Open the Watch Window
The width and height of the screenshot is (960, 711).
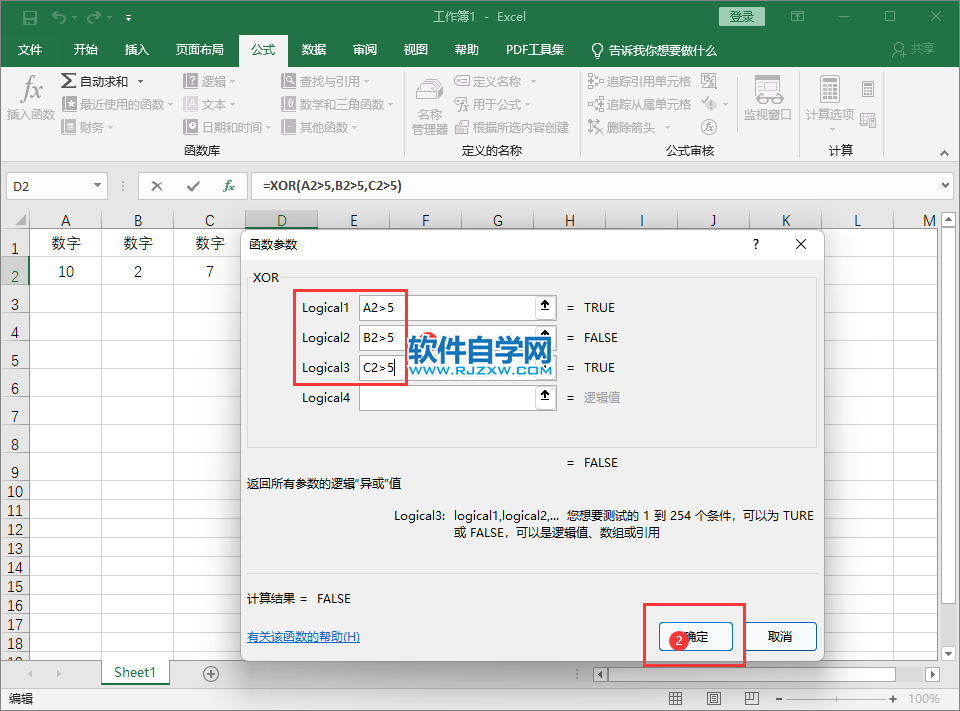[x=767, y=99]
